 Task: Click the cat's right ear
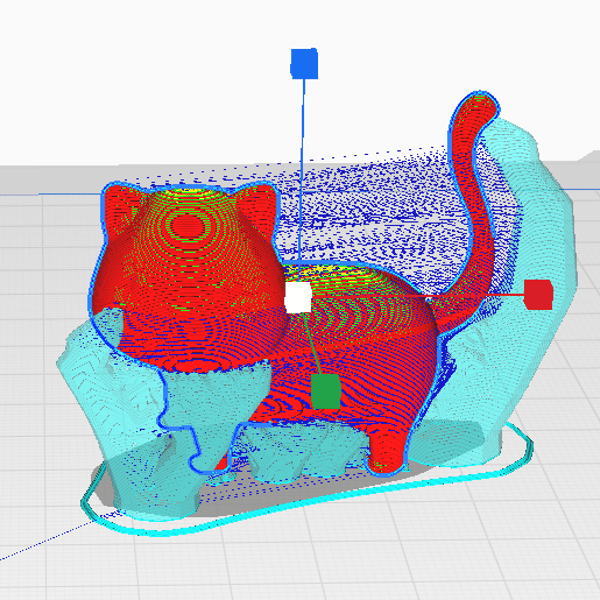click(x=256, y=204)
